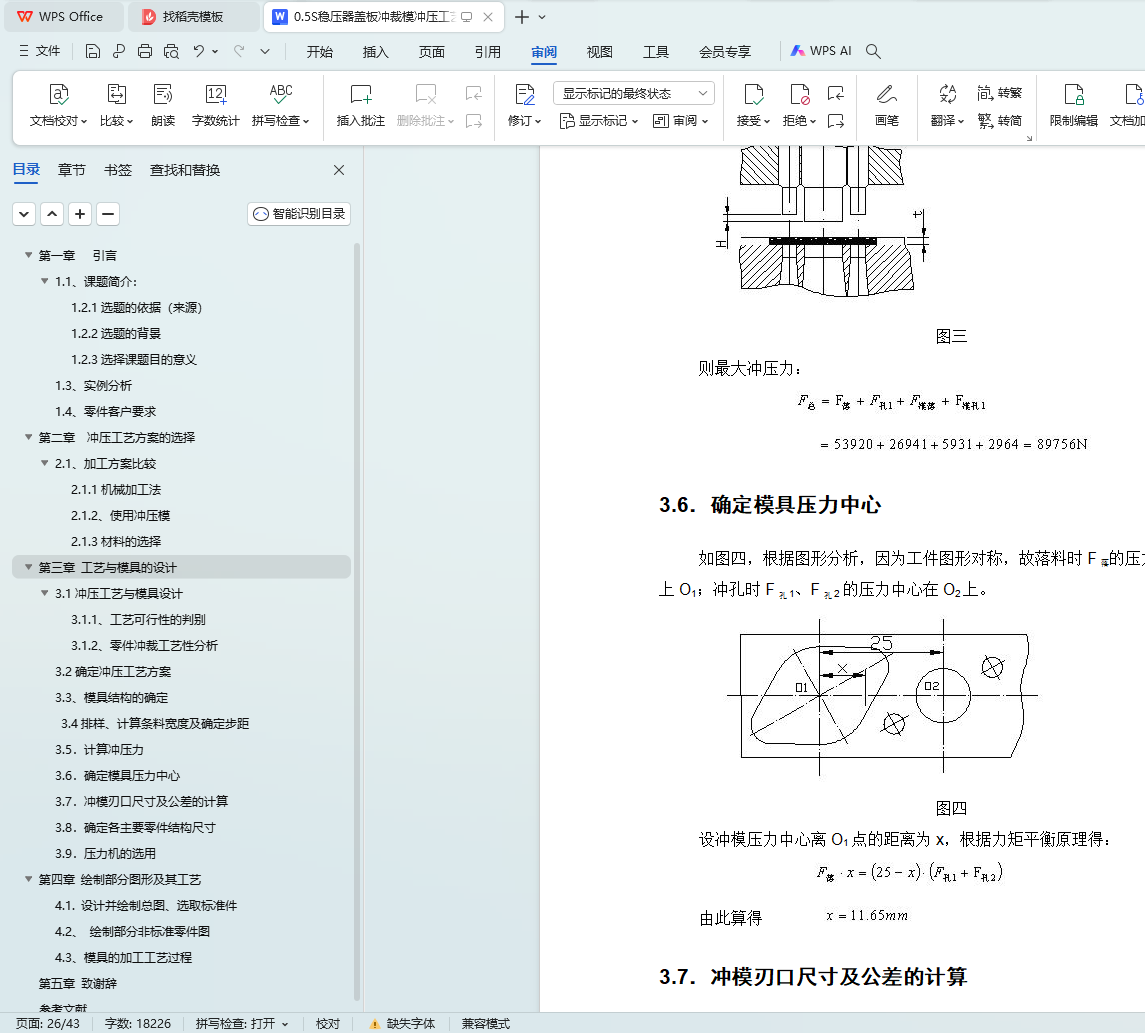Click the search magnifier icon
1145x1033 pixels.
click(873, 51)
